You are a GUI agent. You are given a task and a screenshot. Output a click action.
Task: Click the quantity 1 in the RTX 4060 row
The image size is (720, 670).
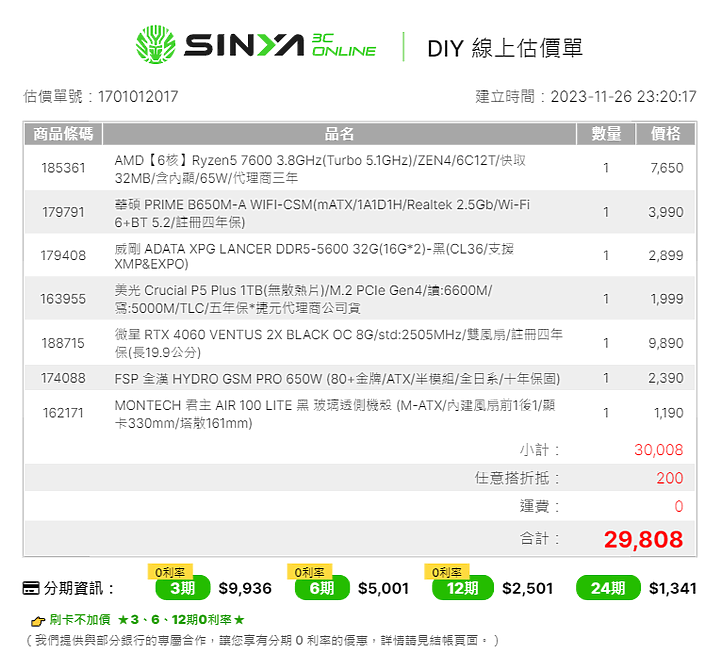pos(606,343)
